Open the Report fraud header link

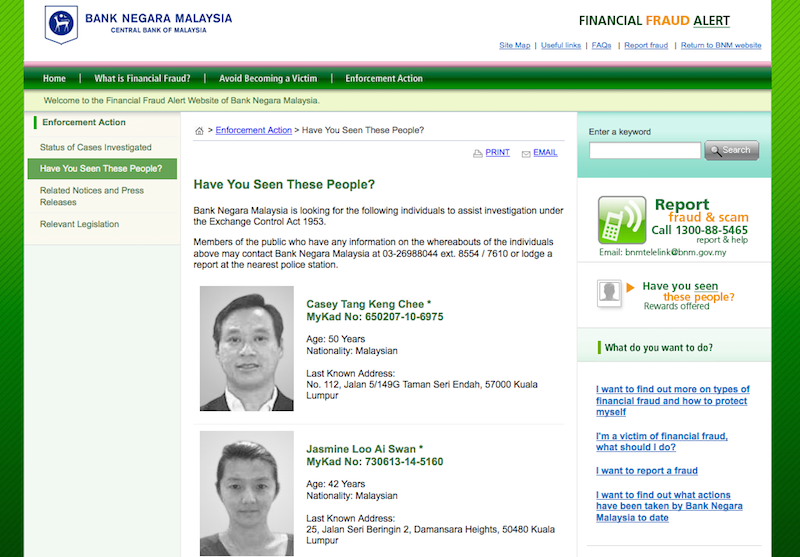coord(646,45)
